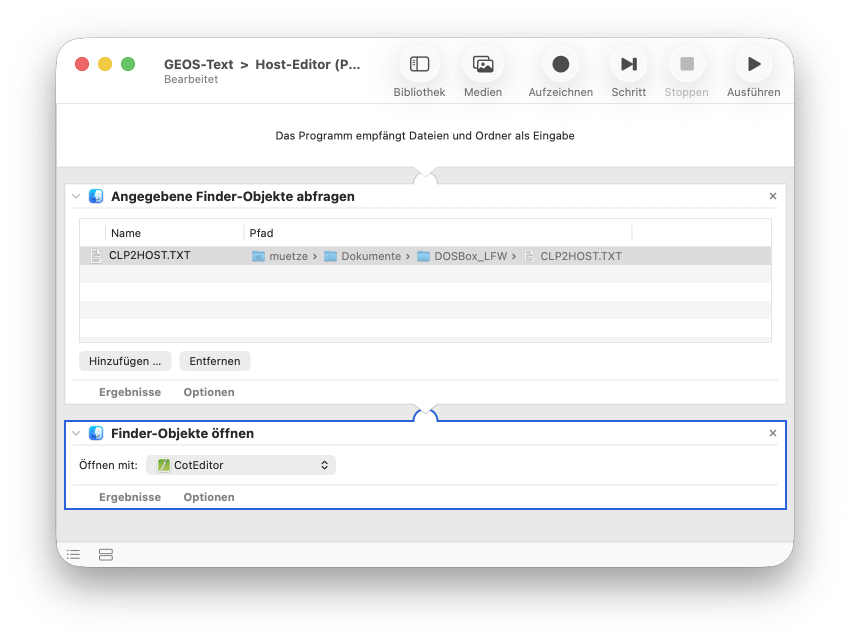Run the workflow with Ausführen
Image resolution: width=850 pixels, height=641 pixels.
(x=753, y=65)
